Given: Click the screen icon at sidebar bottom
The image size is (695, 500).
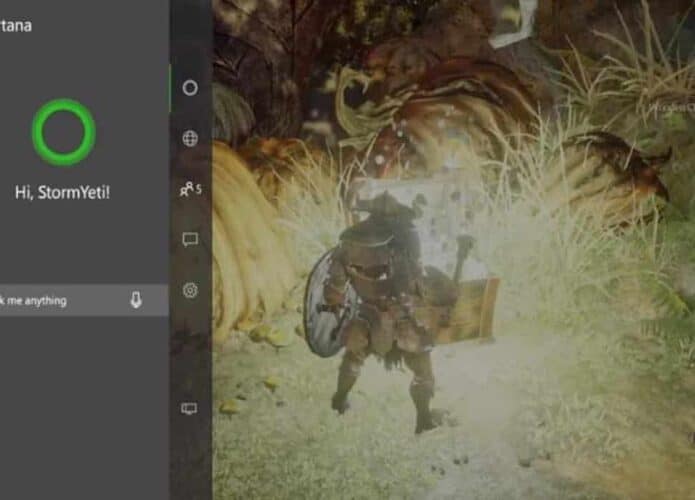Looking at the screenshot, I should (x=189, y=408).
